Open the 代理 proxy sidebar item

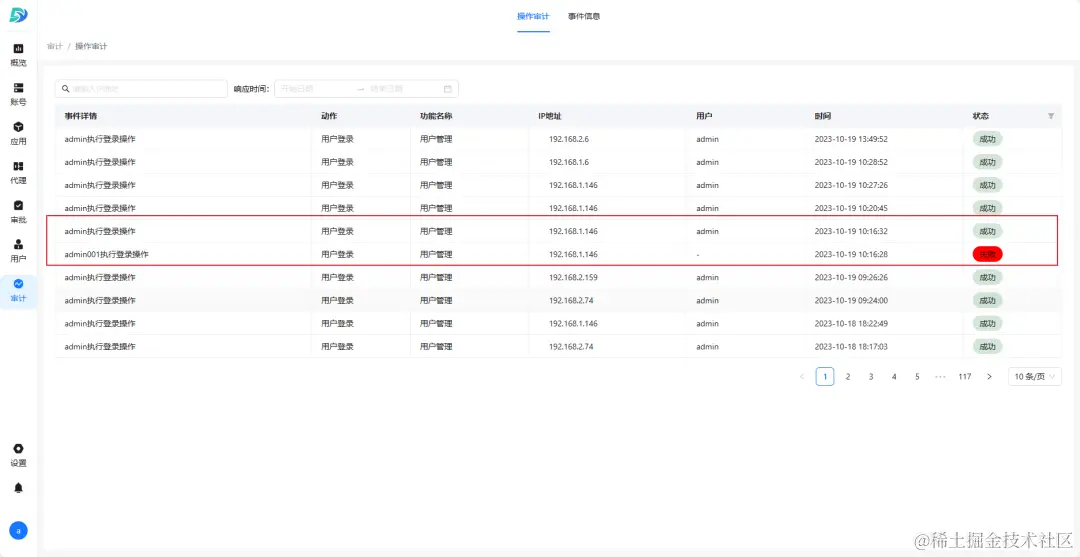19,172
